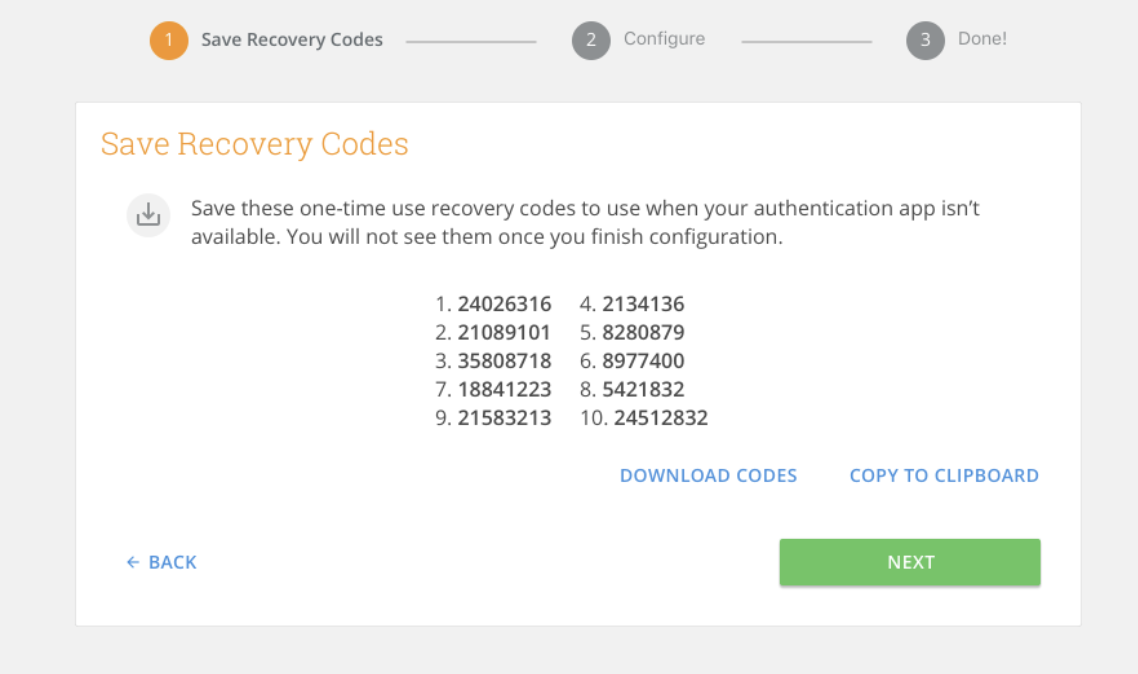The height and width of the screenshot is (674, 1138).
Task: Click the step 1 orange circle
Action: 169,41
